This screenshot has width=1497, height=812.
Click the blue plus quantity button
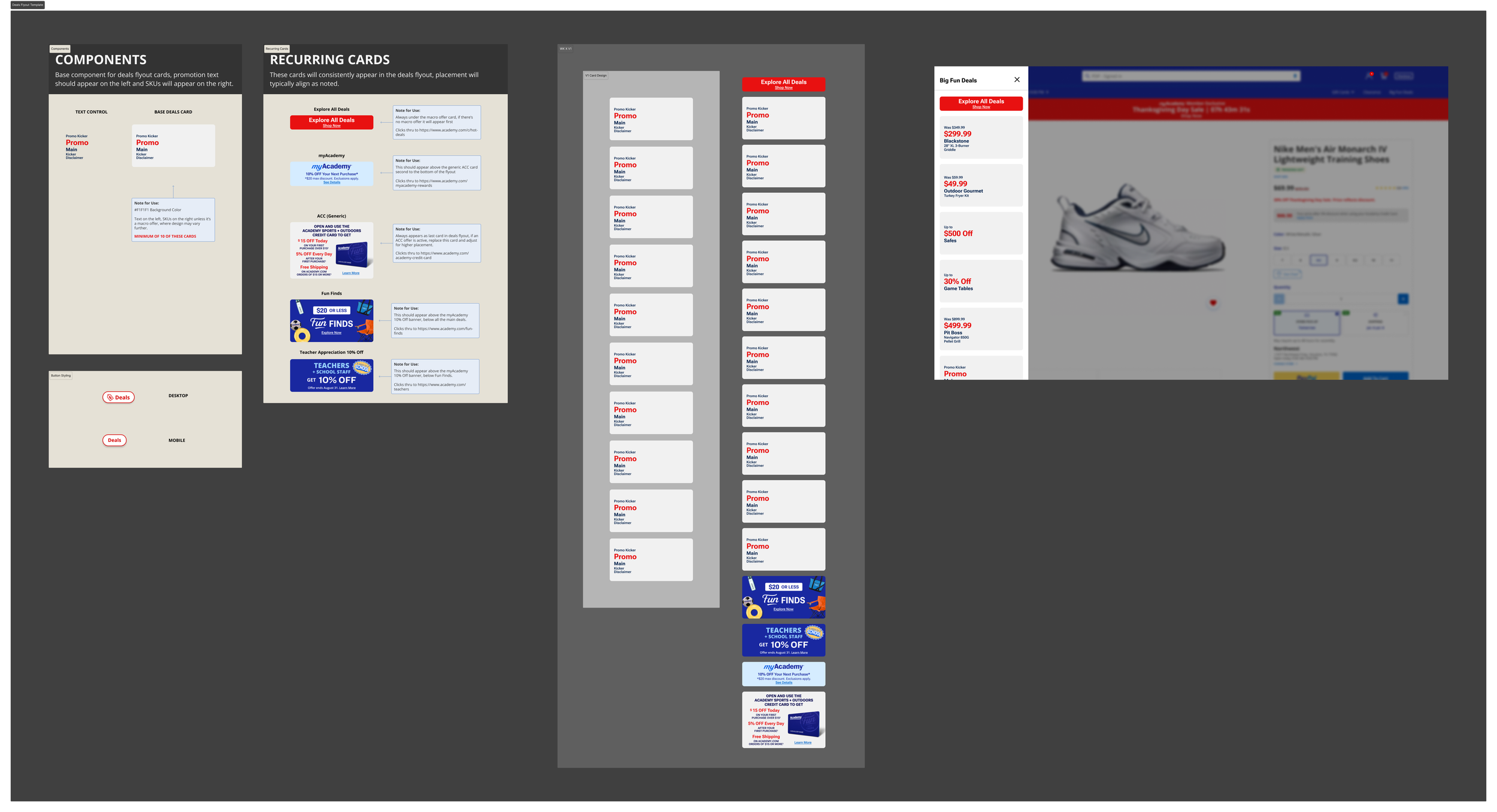pyautogui.click(x=1403, y=299)
